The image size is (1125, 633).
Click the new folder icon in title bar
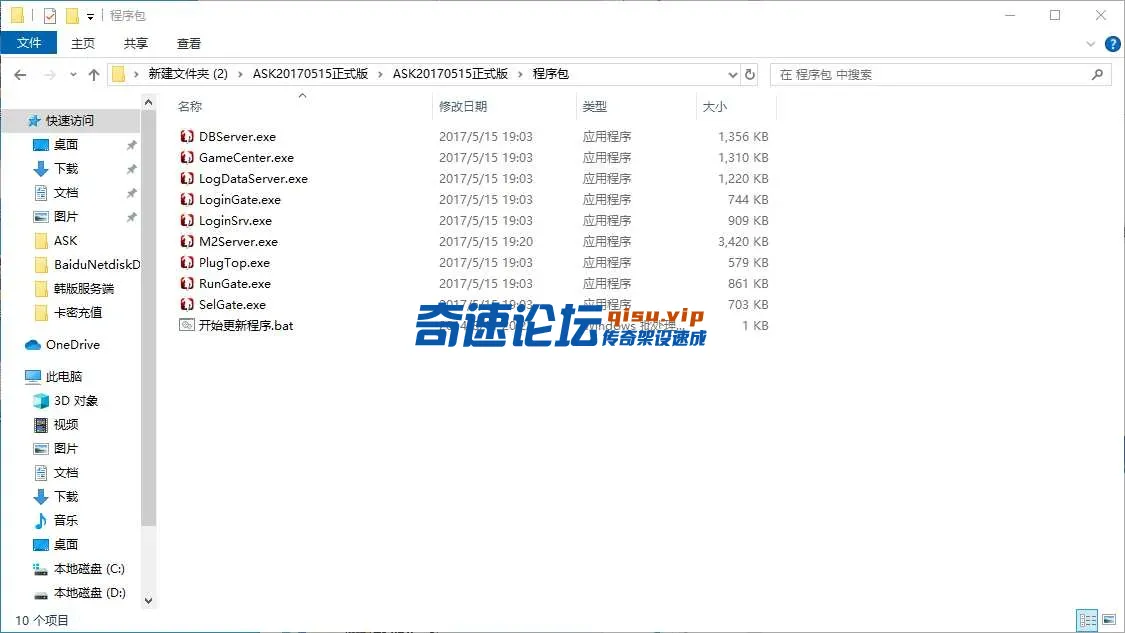[x=72, y=15]
